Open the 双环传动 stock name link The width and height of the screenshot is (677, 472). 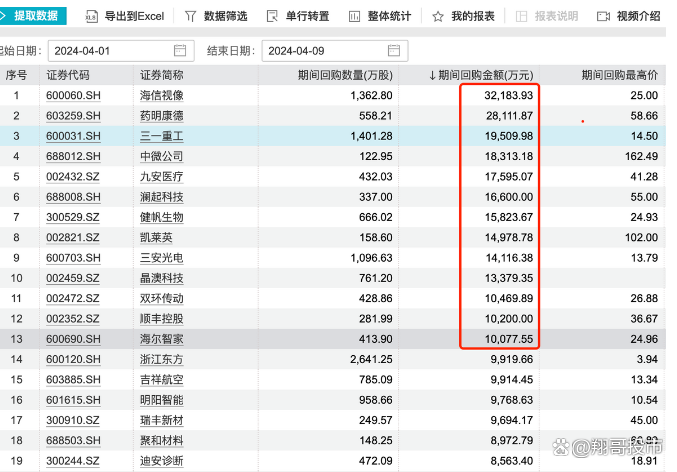coord(161,298)
